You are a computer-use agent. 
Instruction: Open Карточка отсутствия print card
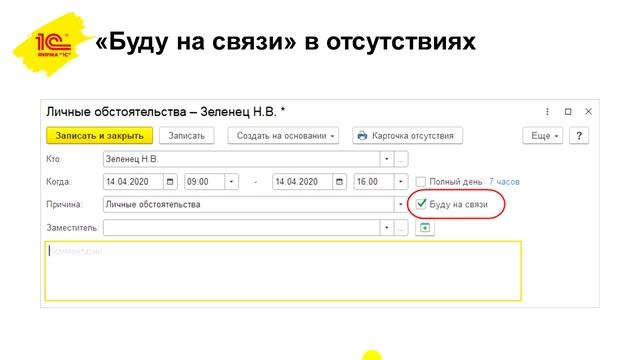(407, 136)
